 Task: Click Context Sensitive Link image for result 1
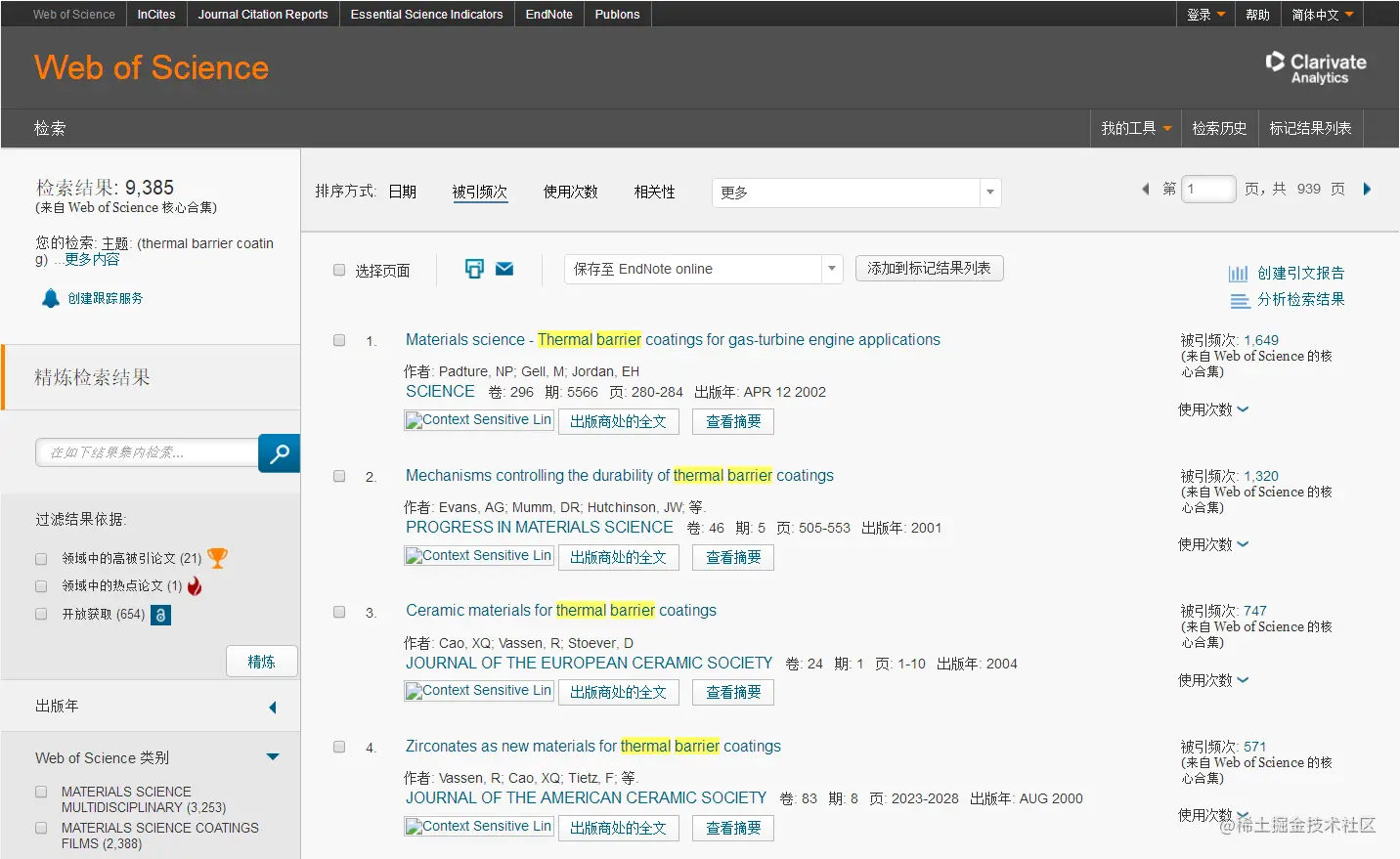click(479, 420)
